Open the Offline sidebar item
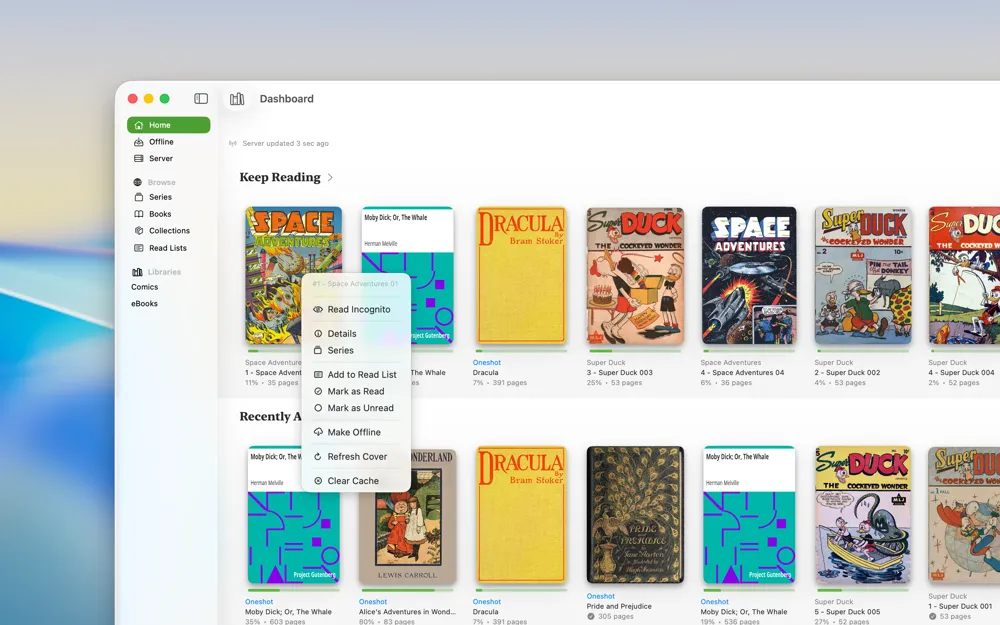The image size is (1000, 625). [x=168, y=142]
